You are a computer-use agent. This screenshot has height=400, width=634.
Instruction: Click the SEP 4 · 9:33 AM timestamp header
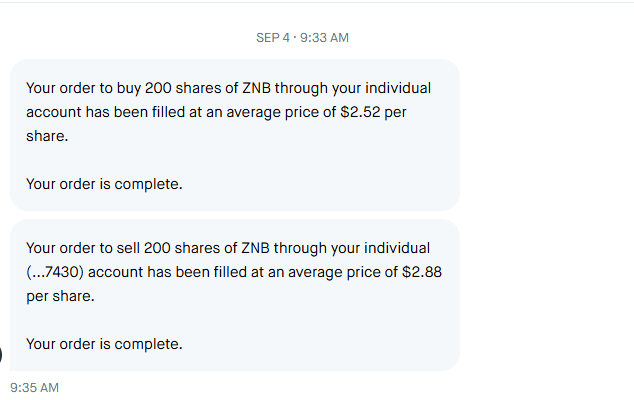pyautogui.click(x=302, y=38)
